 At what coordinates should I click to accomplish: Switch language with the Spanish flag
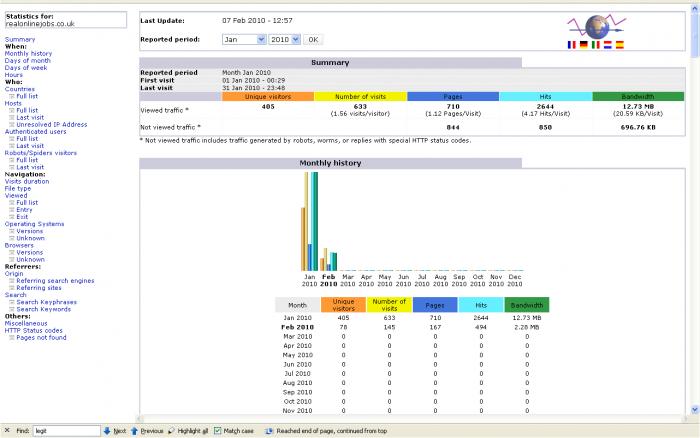pos(619,45)
